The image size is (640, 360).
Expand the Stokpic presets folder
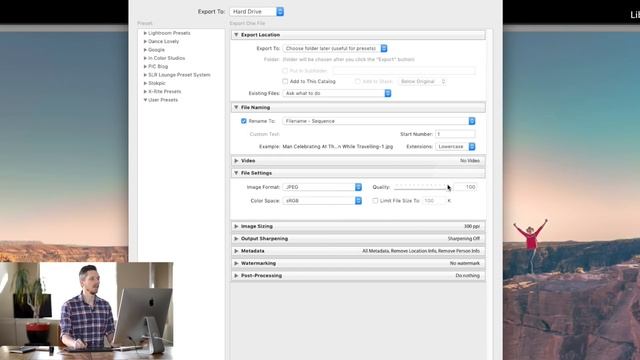pos(145,83)
